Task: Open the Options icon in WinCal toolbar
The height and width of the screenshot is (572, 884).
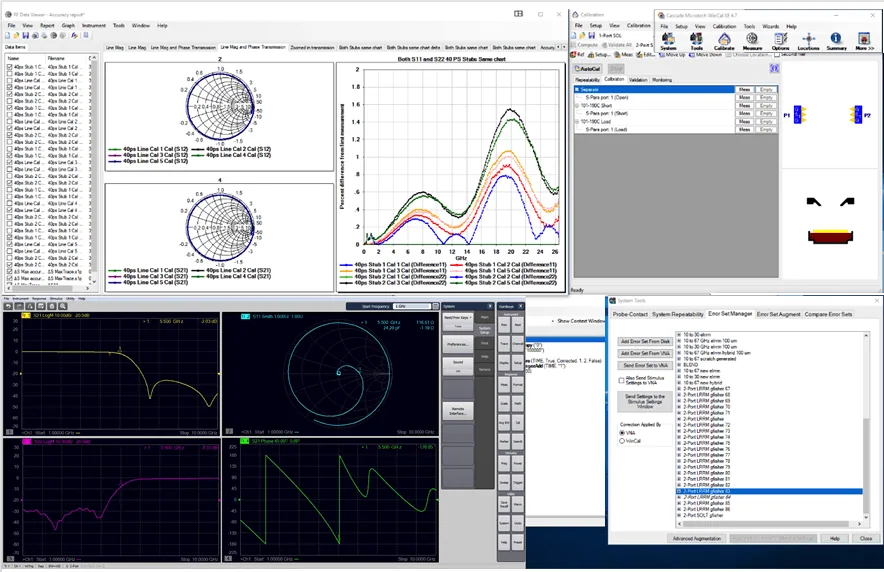Action: click(780, 41)
